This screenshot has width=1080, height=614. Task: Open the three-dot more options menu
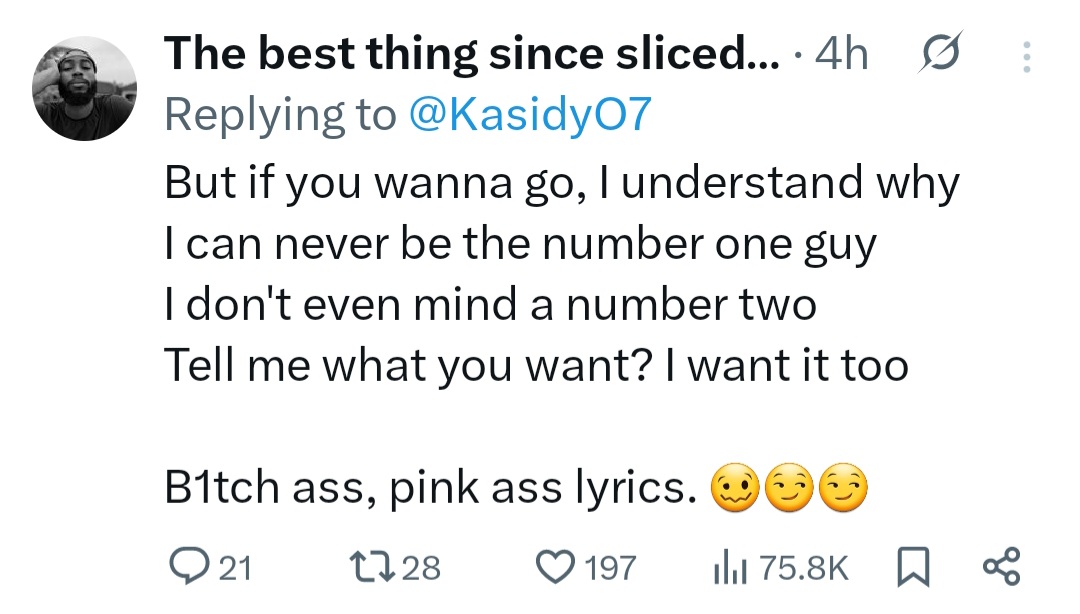point(1024,58)
